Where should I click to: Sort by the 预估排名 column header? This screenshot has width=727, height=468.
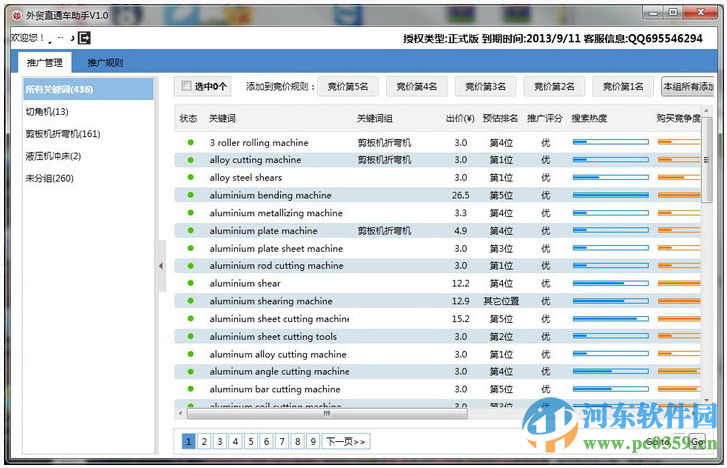(500, 119)
